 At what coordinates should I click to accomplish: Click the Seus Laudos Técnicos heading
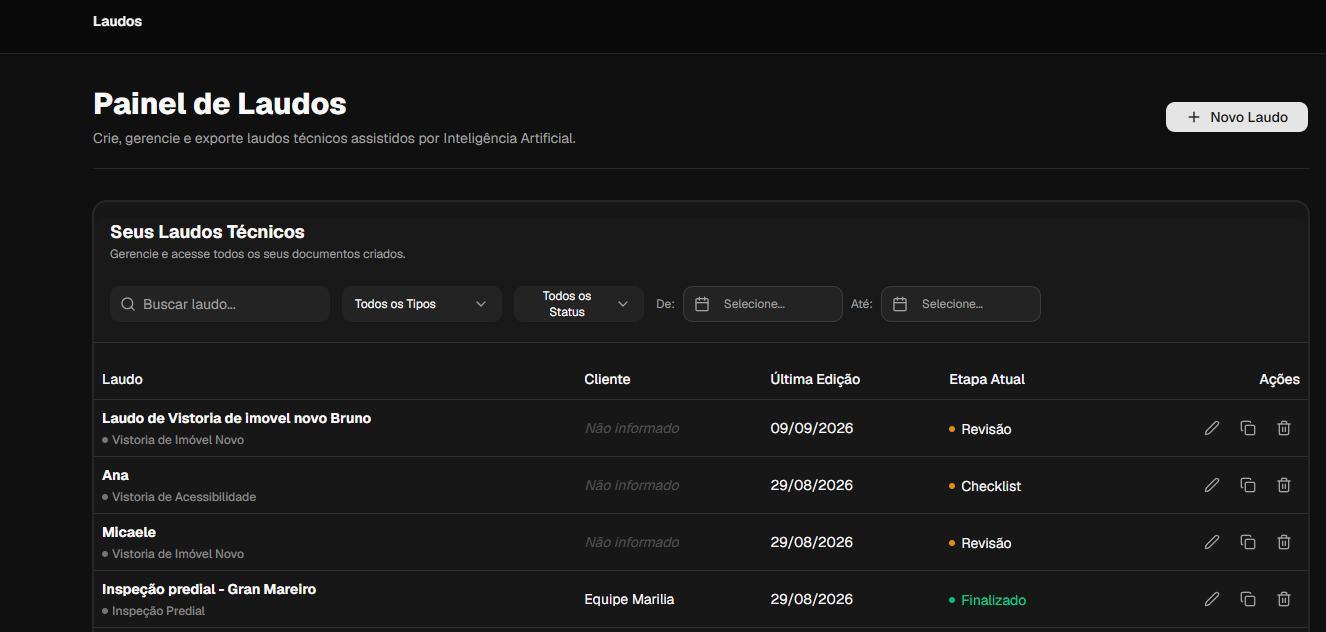pos(207,232)
